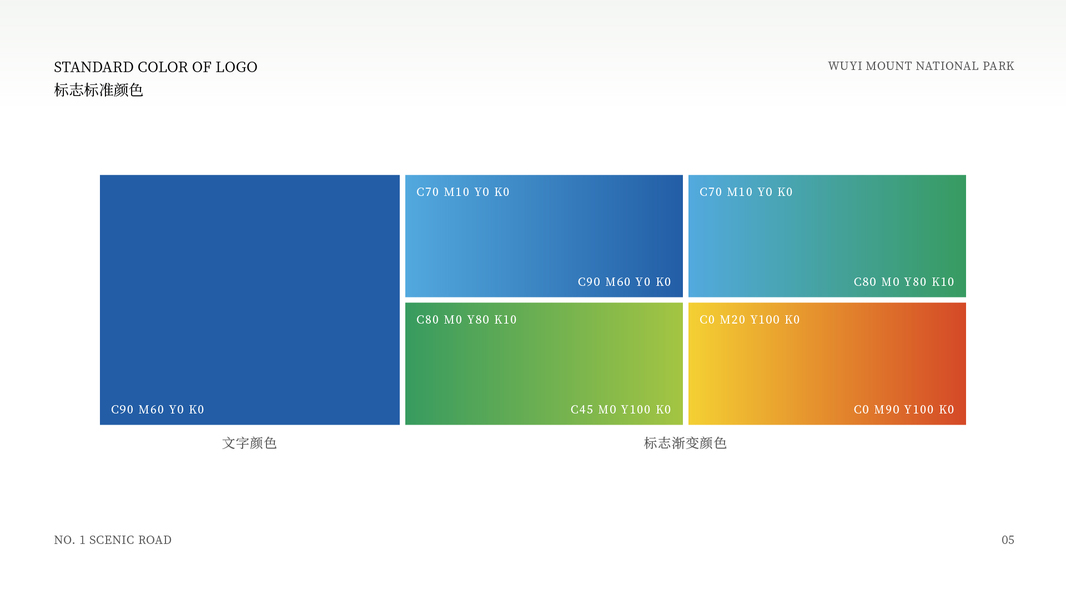This screenshot has width=1066, height=600.
Task: Click the Chinese subtitle '标志标准颜色'
Action: click(x=99, y=90)
